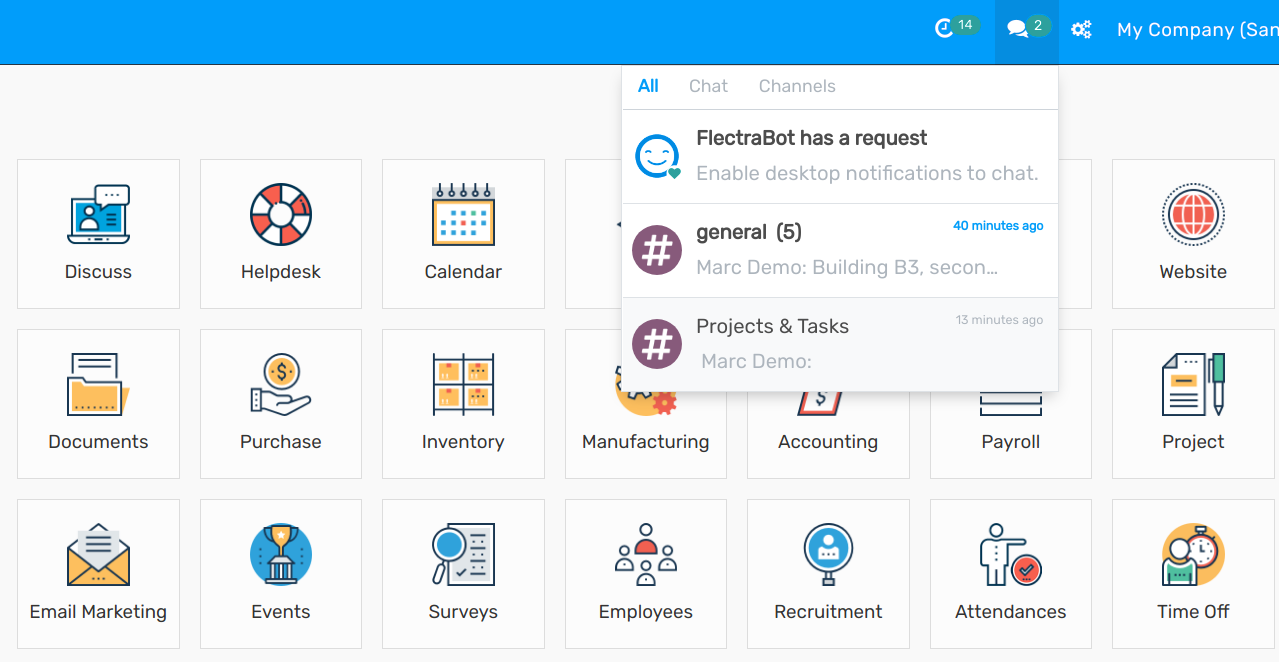
Task: Open the general channel conversation
Action: (840, 249)
